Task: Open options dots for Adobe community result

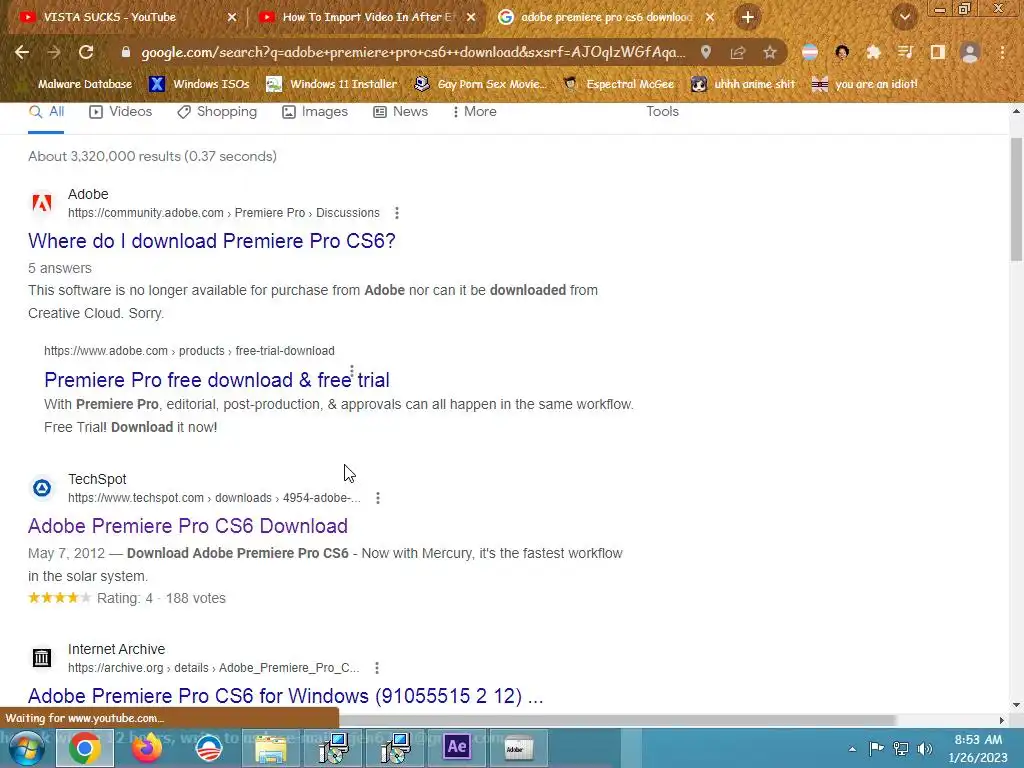Action: (x=396, y=213)
